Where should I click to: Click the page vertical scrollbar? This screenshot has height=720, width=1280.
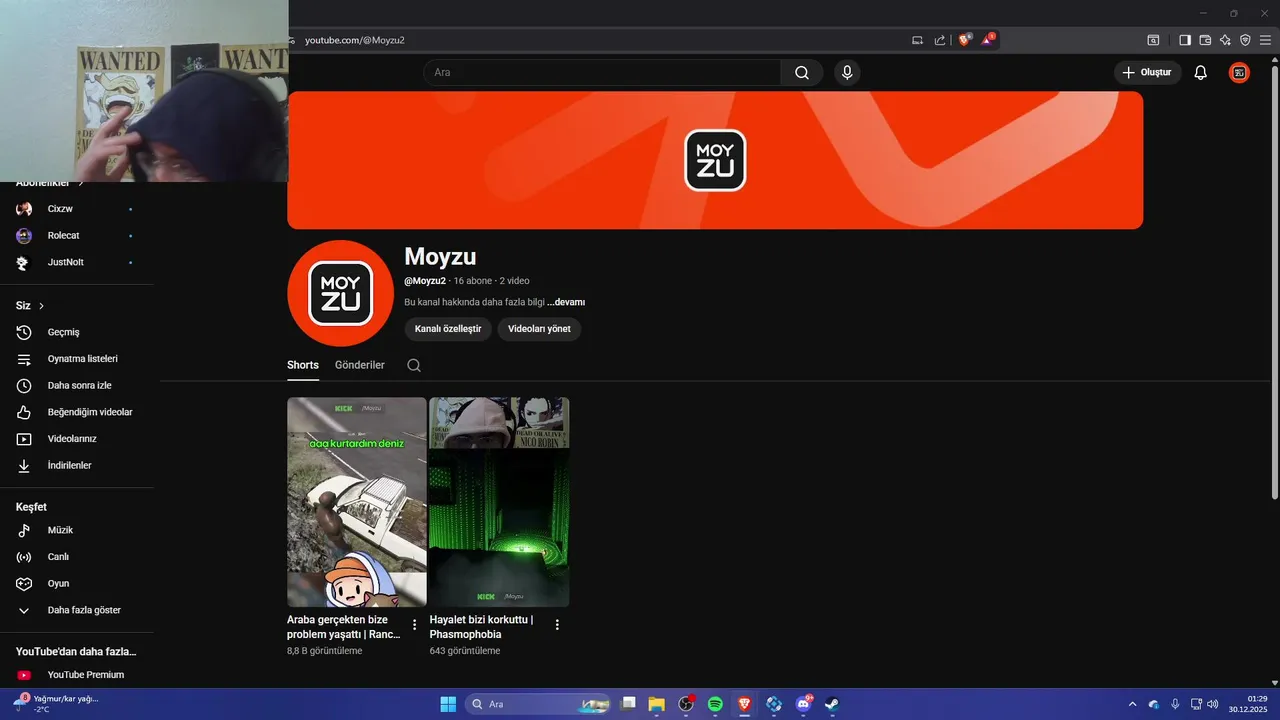(1274, 280)
